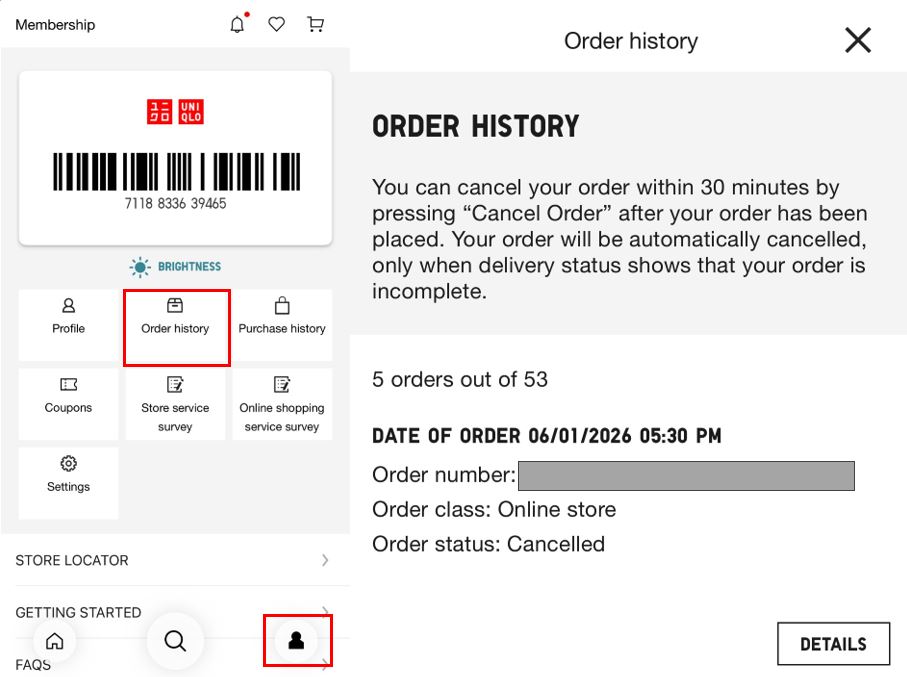
Task: Expand the Store Locator row
Action: pyautogui.click(x=172, y=560)
